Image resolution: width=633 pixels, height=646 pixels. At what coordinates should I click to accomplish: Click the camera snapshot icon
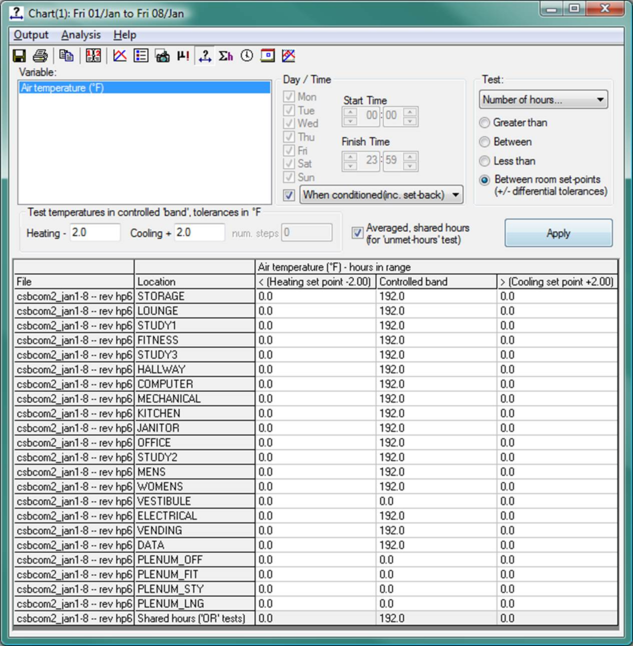(x=162, y=56)
